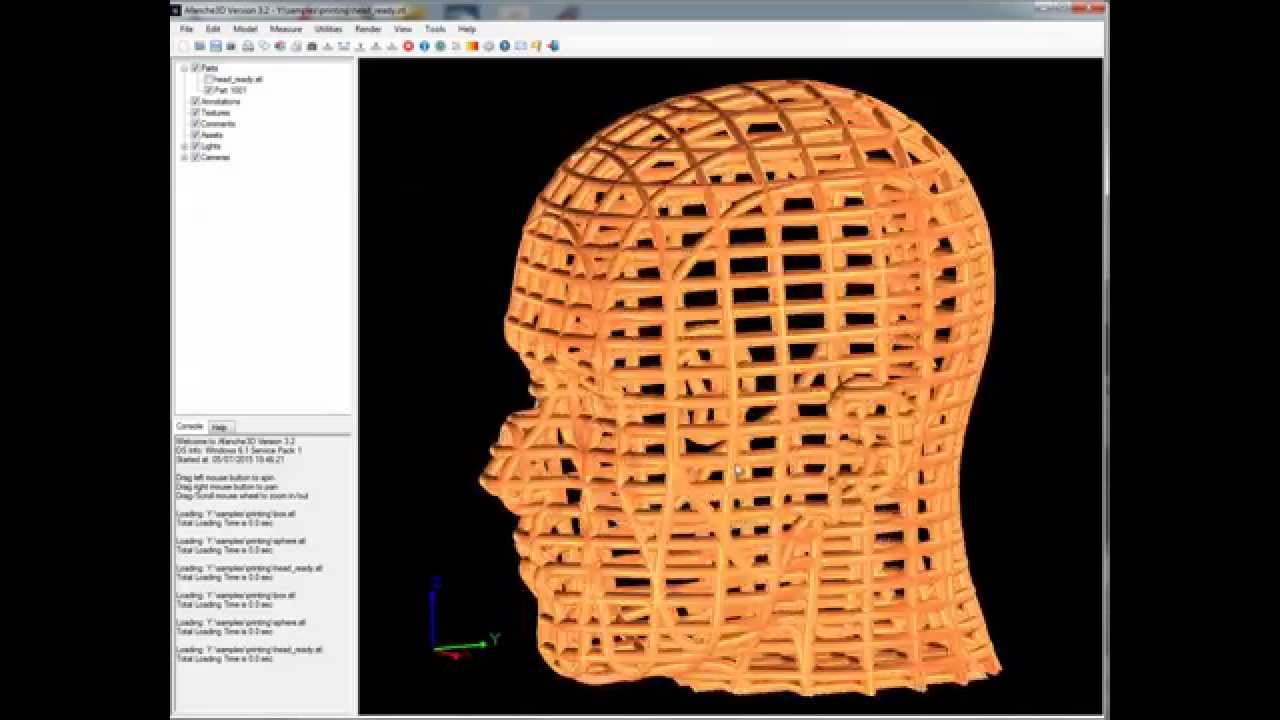Click the yellow flag-shaped toolbar icon

pyautogui.click(x=536, y=46)
